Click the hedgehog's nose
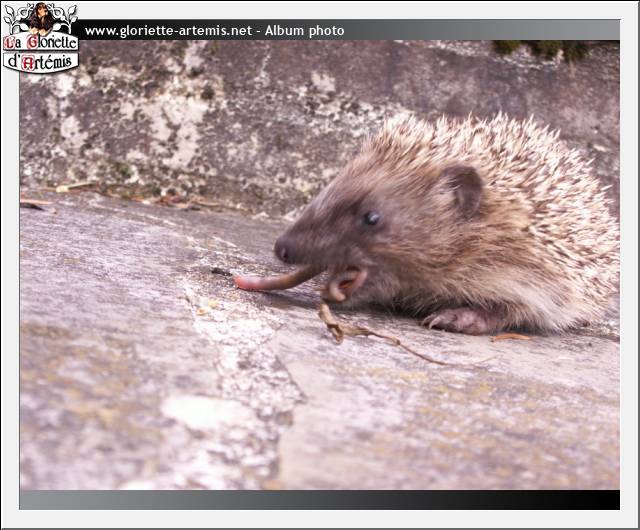The height and width of the screenshot is (530, 640). point(283,251)
